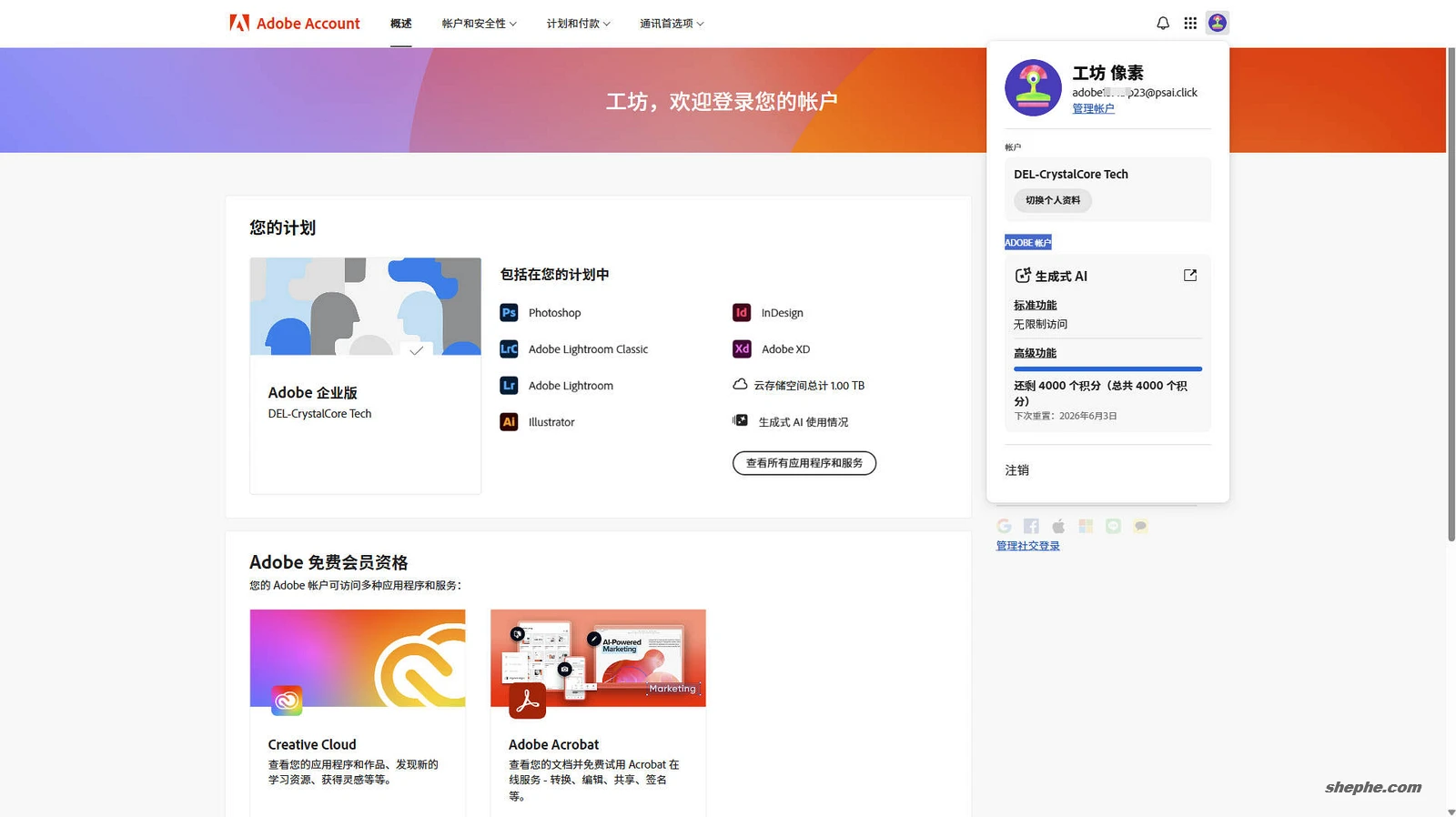This screenshot has width=1456, height=817.
Task: Click the 管理社交登录 link
Action: point(1027,546)
